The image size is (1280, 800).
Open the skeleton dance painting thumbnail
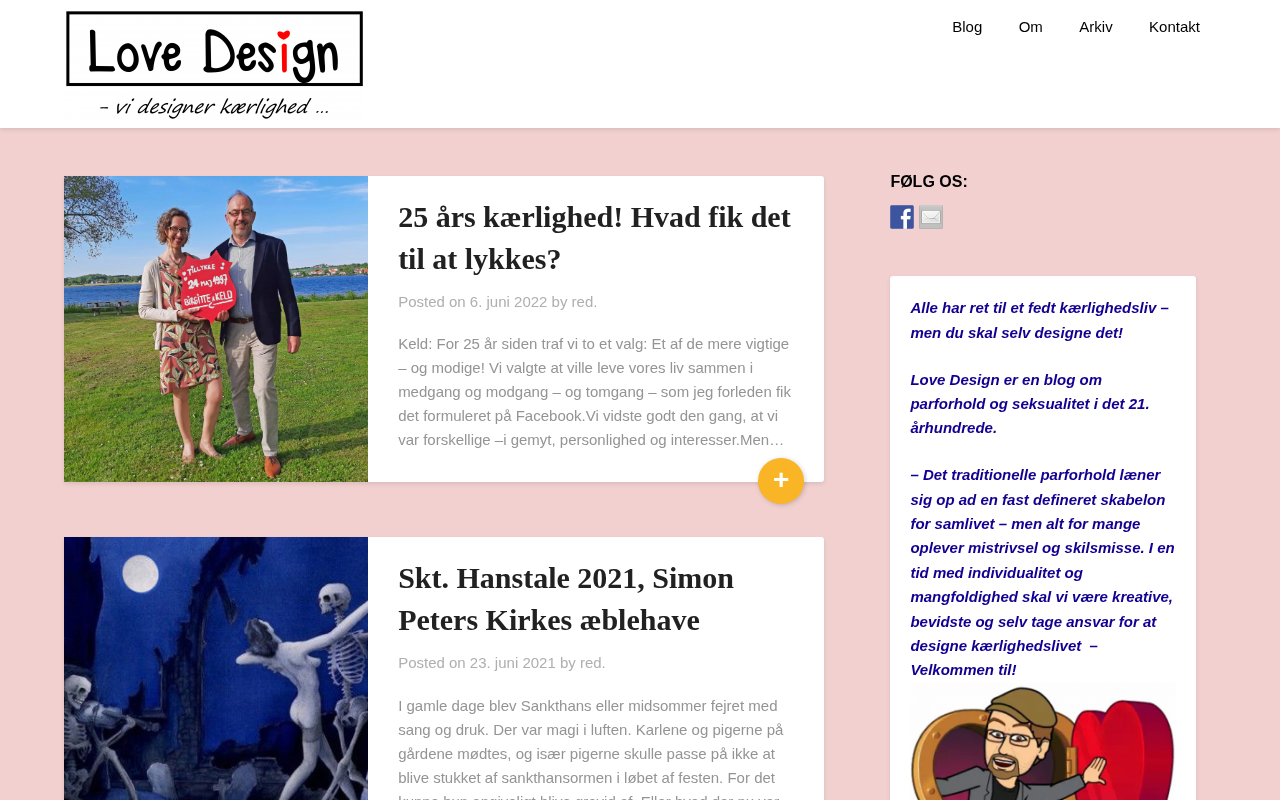point(216,668)
